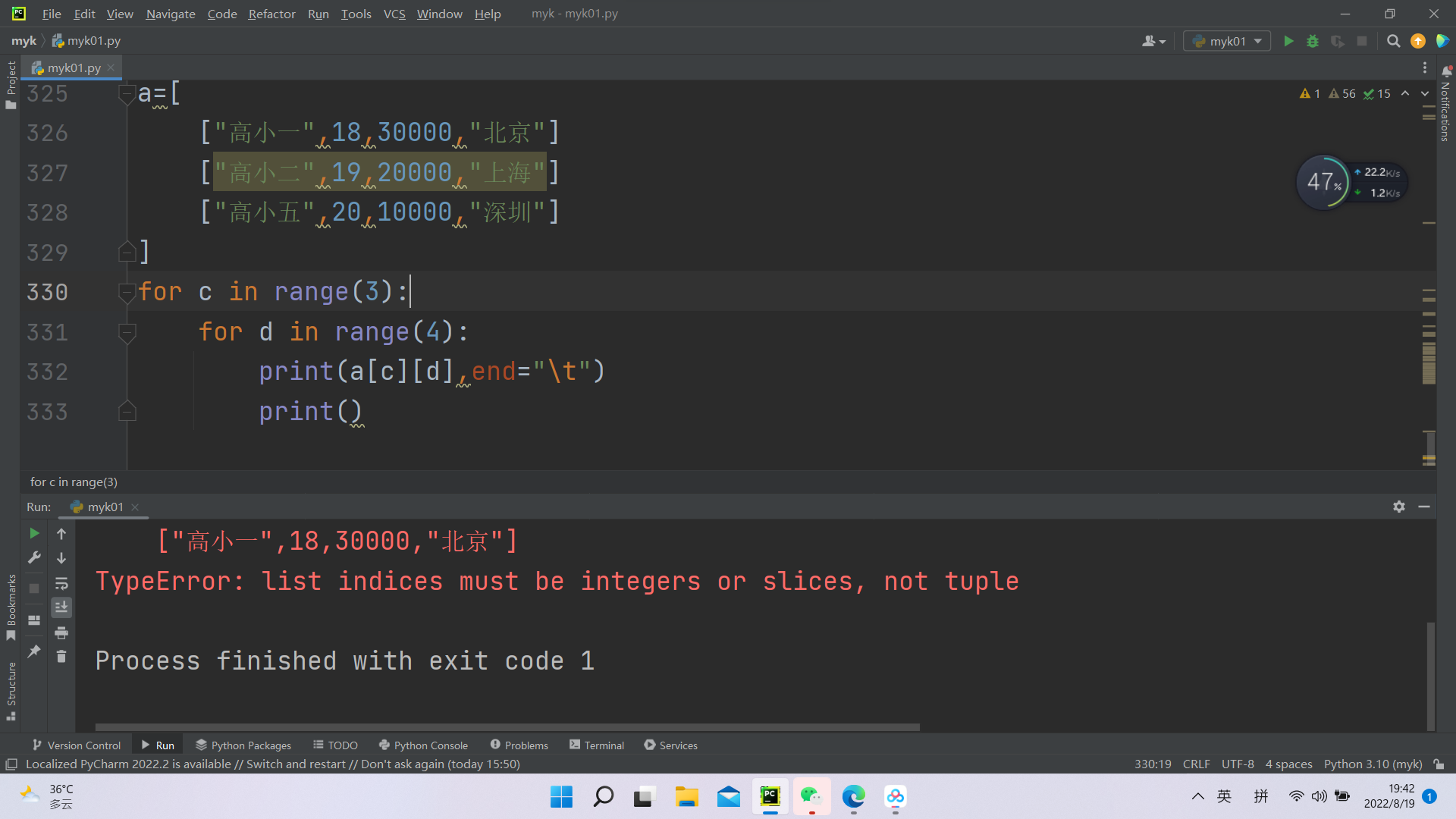Open the Code With Me user icon

point(1153,41)
